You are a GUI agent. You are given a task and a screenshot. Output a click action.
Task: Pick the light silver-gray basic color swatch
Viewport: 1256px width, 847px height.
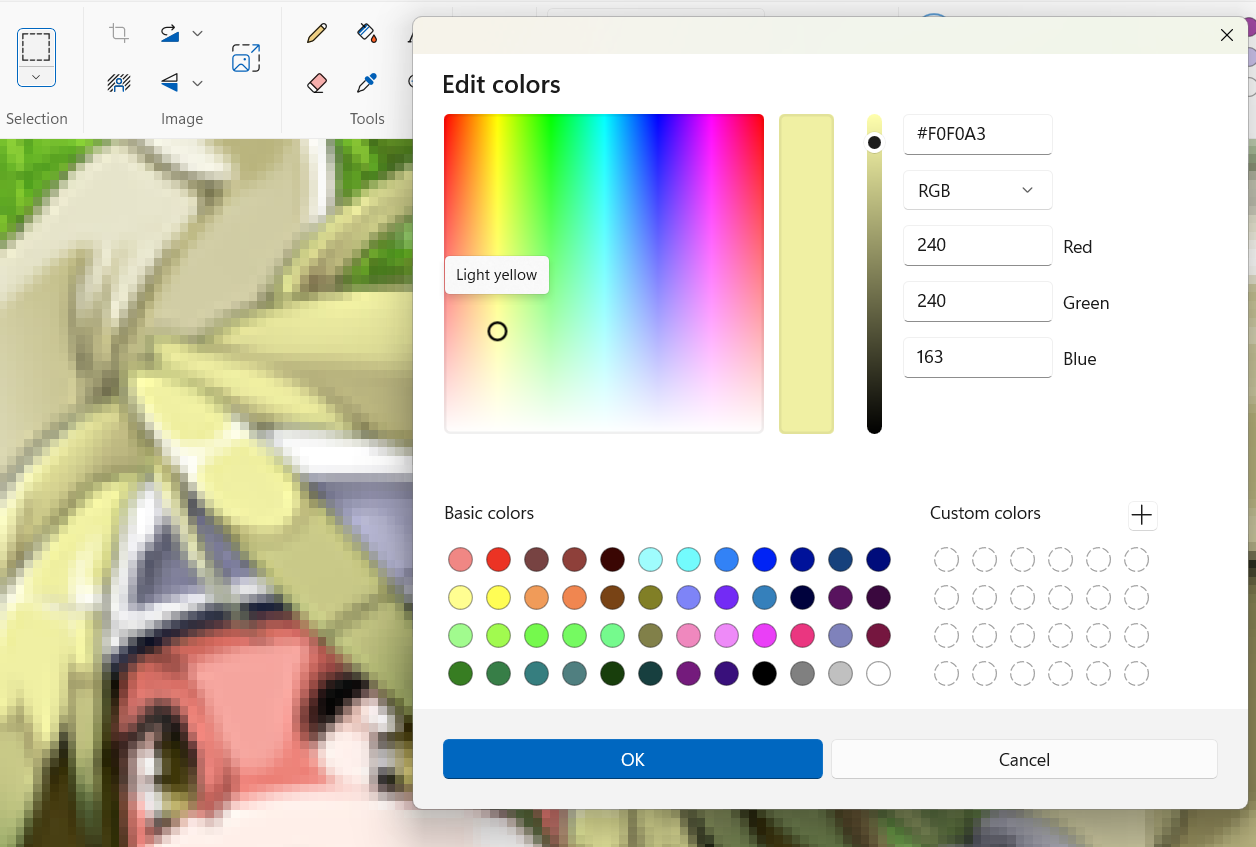(x=840, y=674)
